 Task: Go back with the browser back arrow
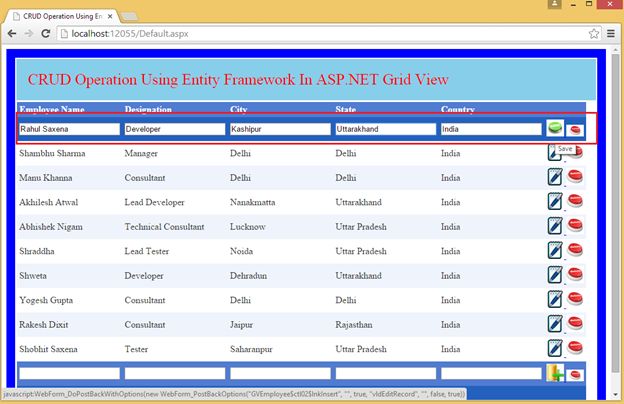coord(12,33)
